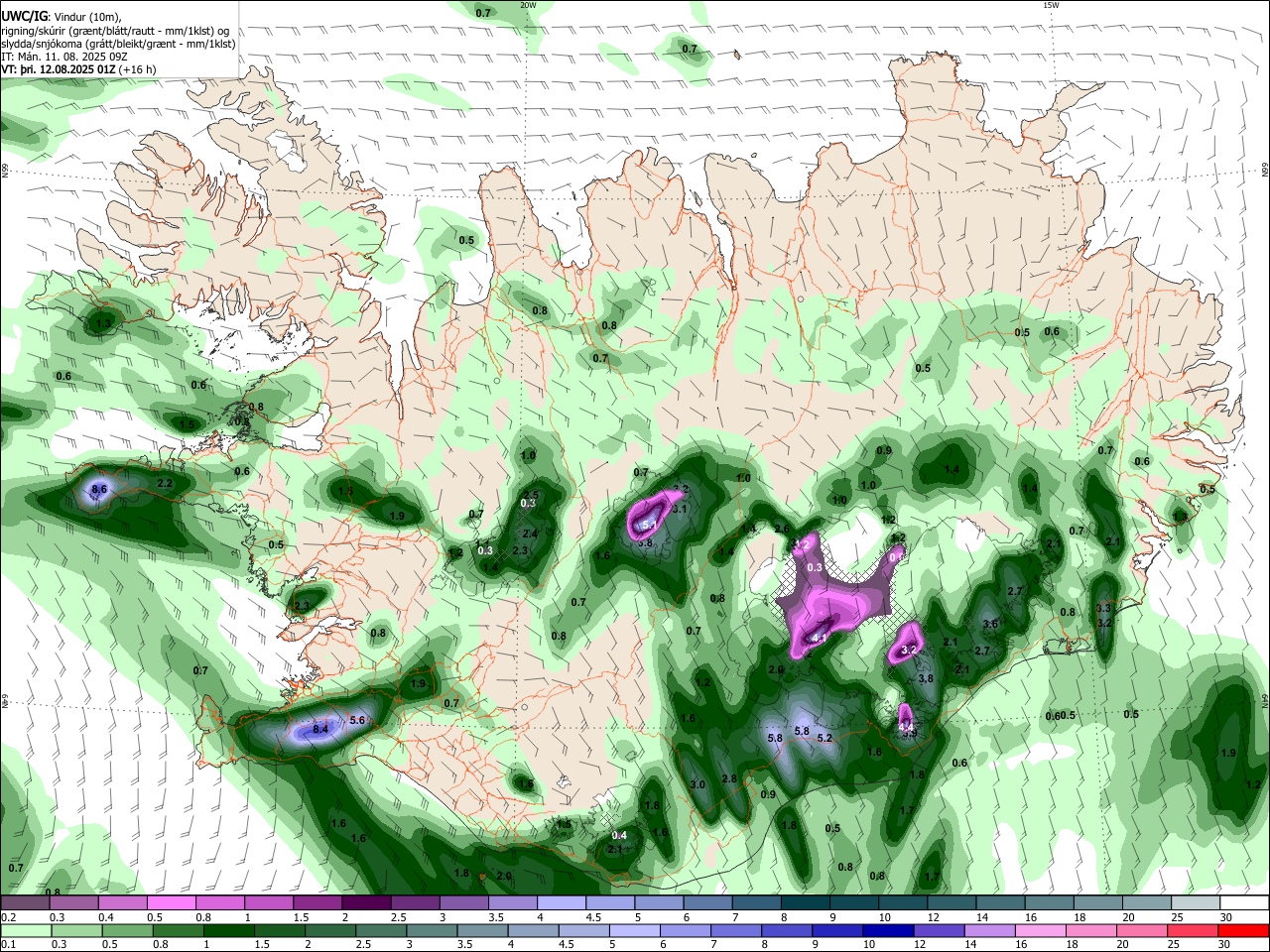Screen dimensions: 1270x952
Task: Click the 20W longitude label
Action: pos(528,5)
